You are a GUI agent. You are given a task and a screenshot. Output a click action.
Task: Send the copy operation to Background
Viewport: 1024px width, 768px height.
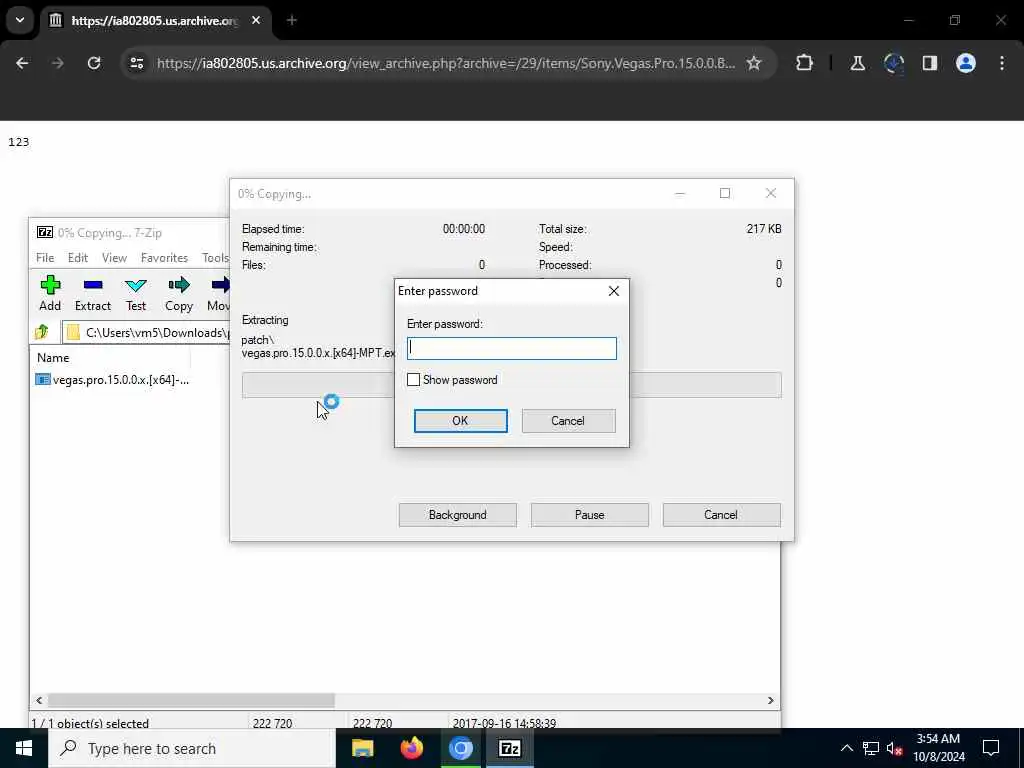(x=458, y=515)
